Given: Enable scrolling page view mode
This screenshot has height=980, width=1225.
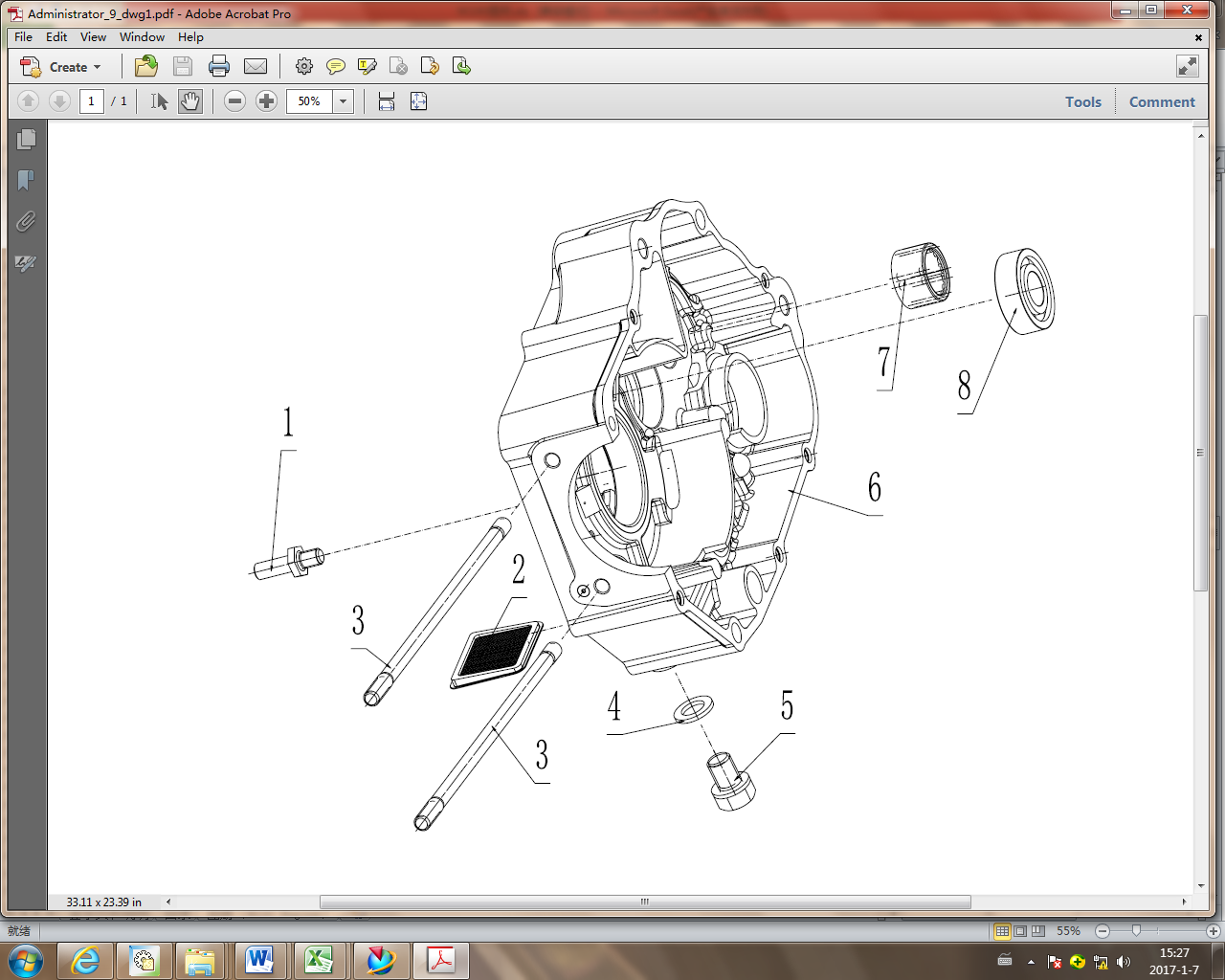Looking at the screenshot, I should pos(386,100).
